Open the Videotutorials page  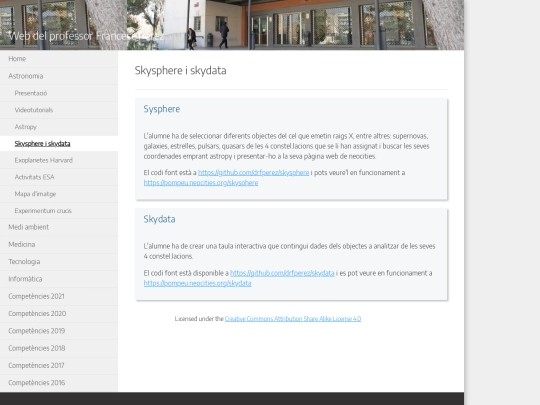(x=59, y=110)
